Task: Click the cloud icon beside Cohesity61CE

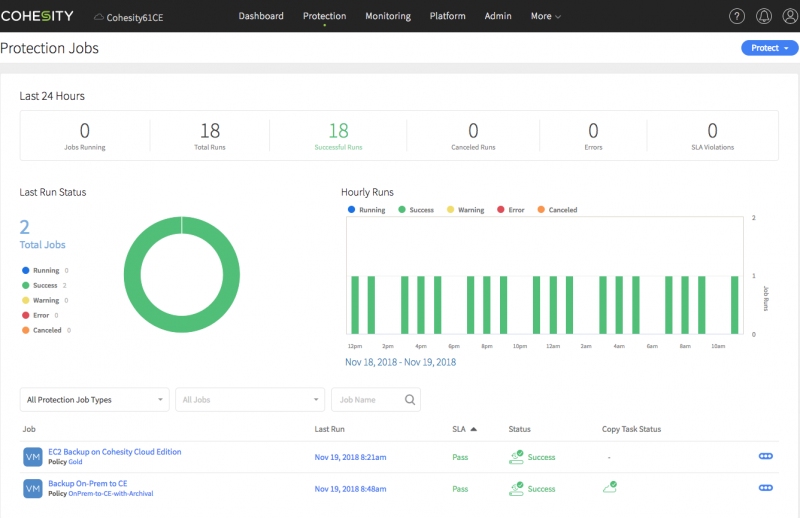Action: (x=98, y=17)
